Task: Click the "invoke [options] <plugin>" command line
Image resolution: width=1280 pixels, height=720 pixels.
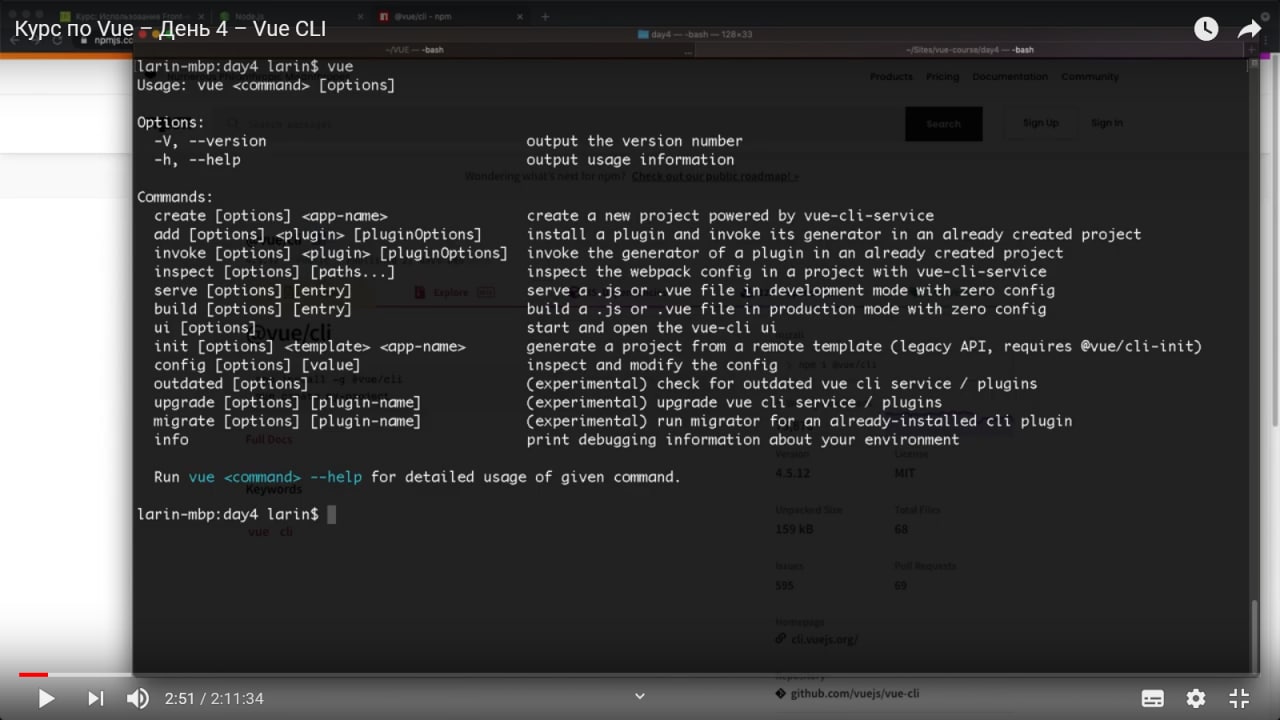Action: tap(330, 253)
